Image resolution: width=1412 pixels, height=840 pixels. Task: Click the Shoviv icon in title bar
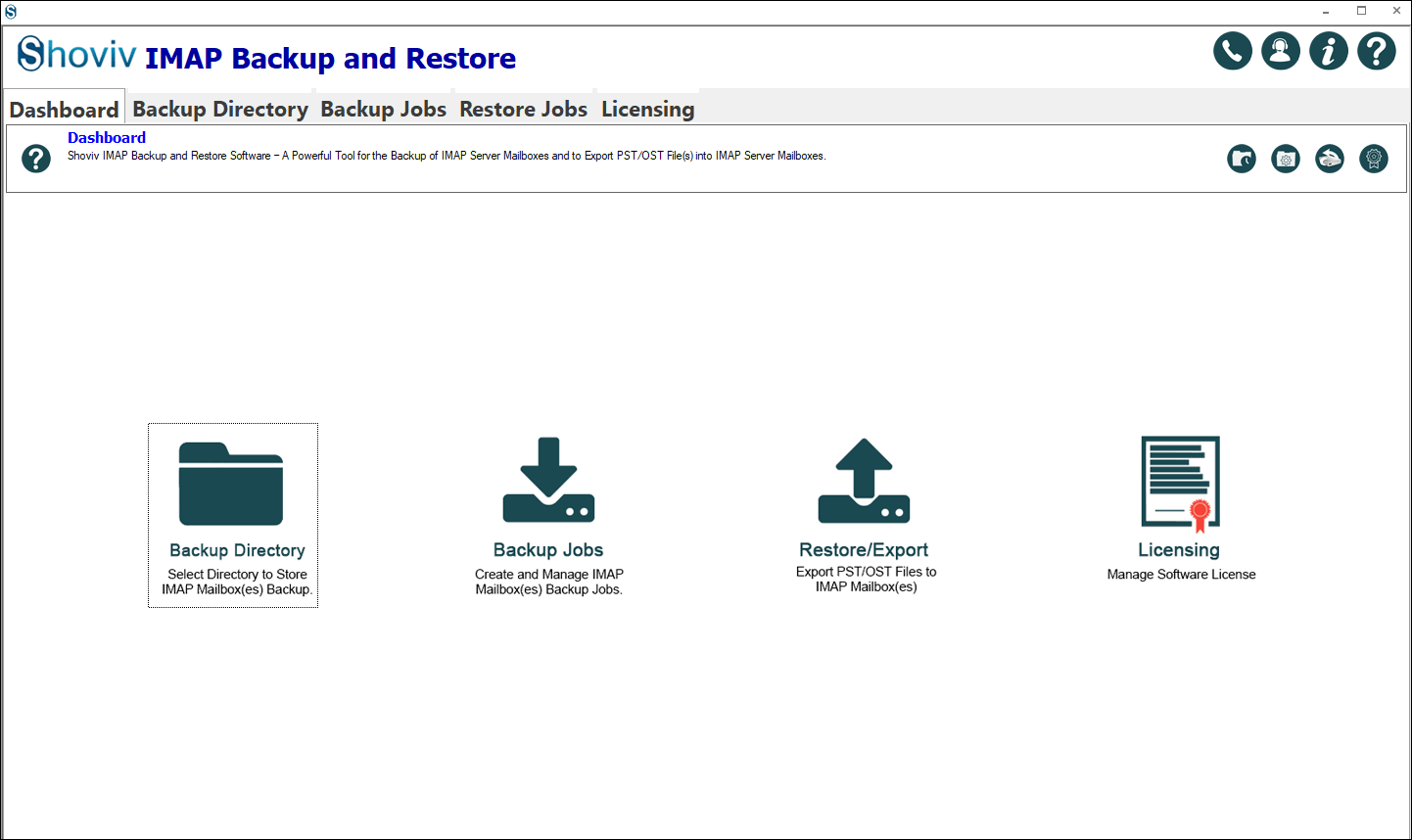pyautogui.click(x=11, y=12)
